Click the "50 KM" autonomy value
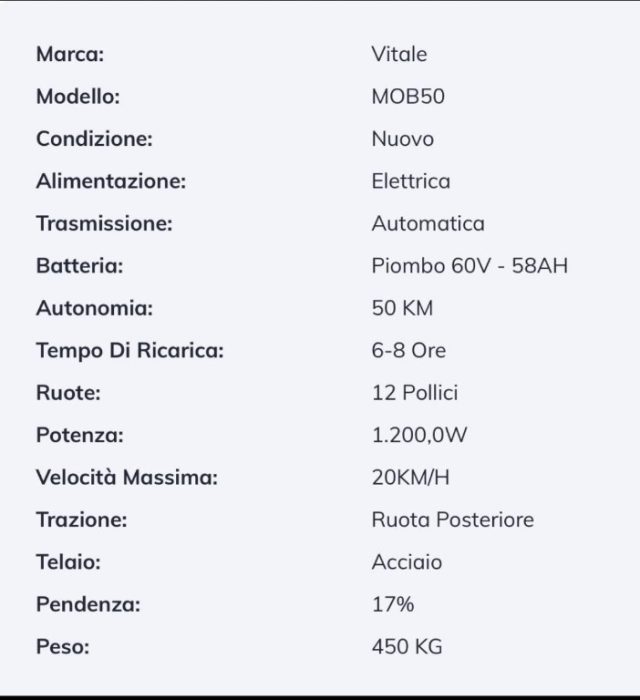This screenshot has height=700, width=640. [402, 308]
